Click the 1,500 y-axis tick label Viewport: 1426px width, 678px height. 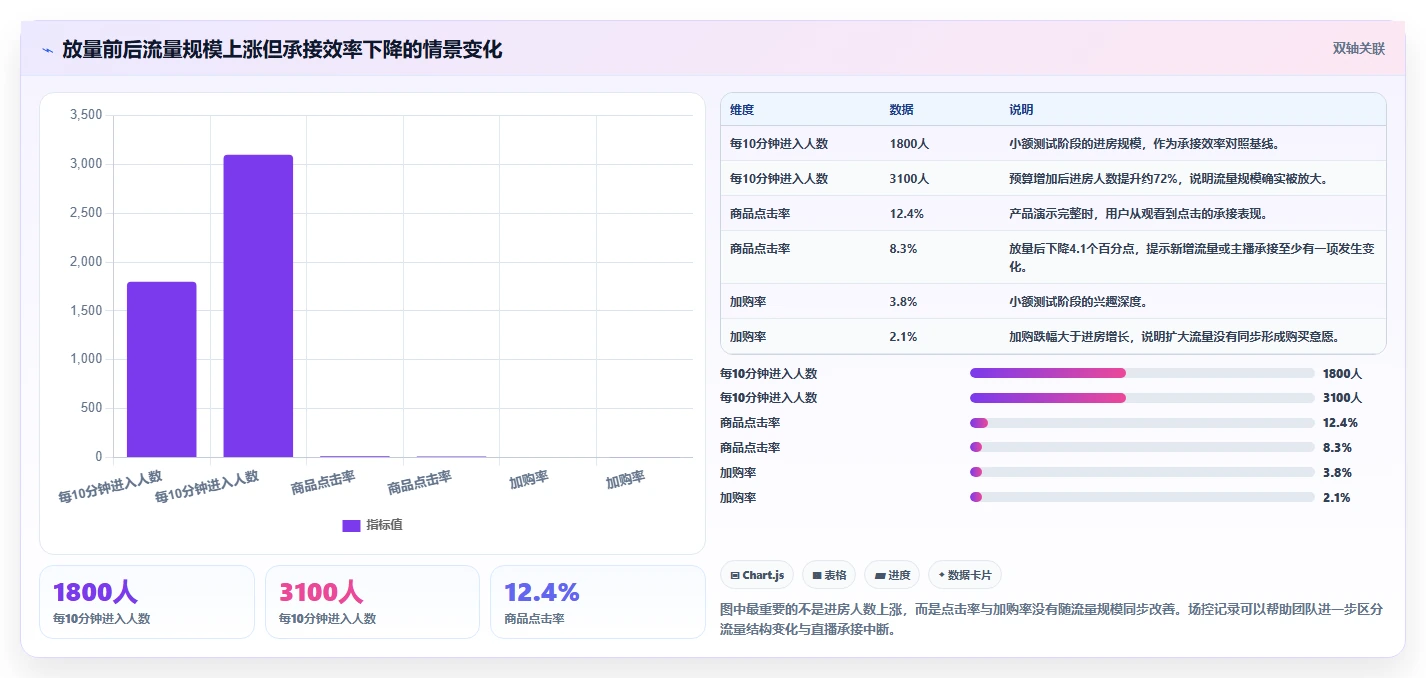86,310
